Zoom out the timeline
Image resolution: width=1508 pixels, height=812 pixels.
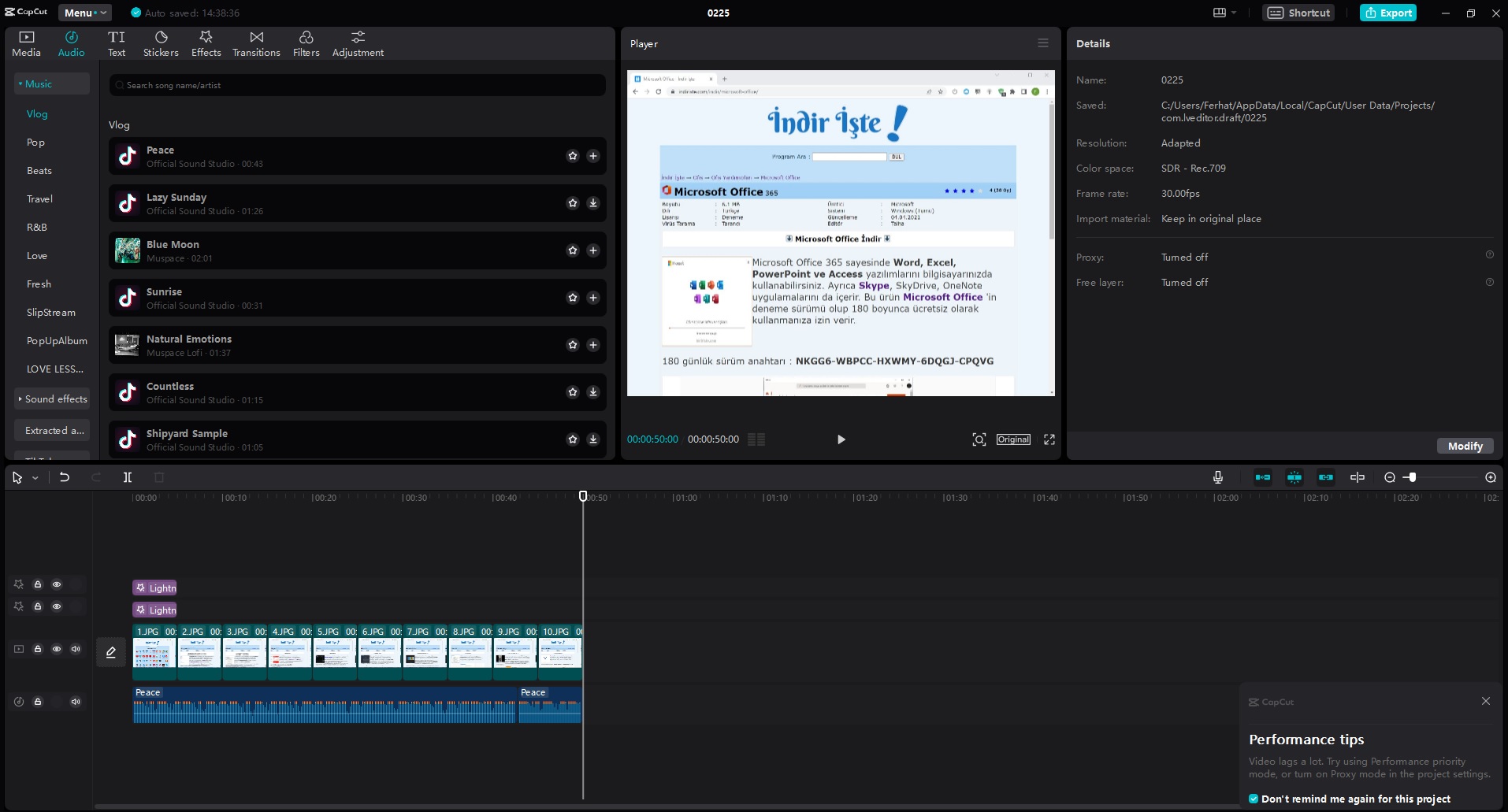tap(1390, 477)
